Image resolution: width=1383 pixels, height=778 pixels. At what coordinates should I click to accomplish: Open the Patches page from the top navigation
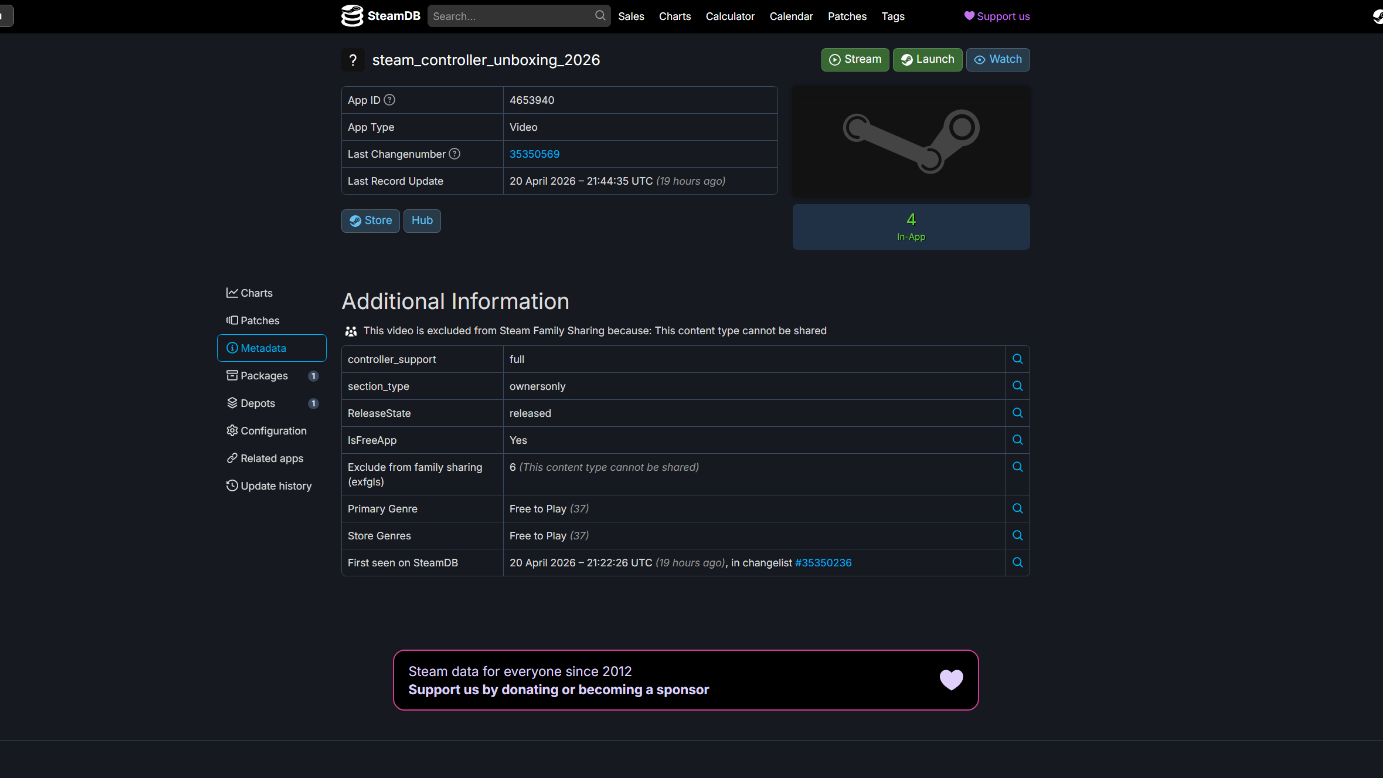pos(847,16)
